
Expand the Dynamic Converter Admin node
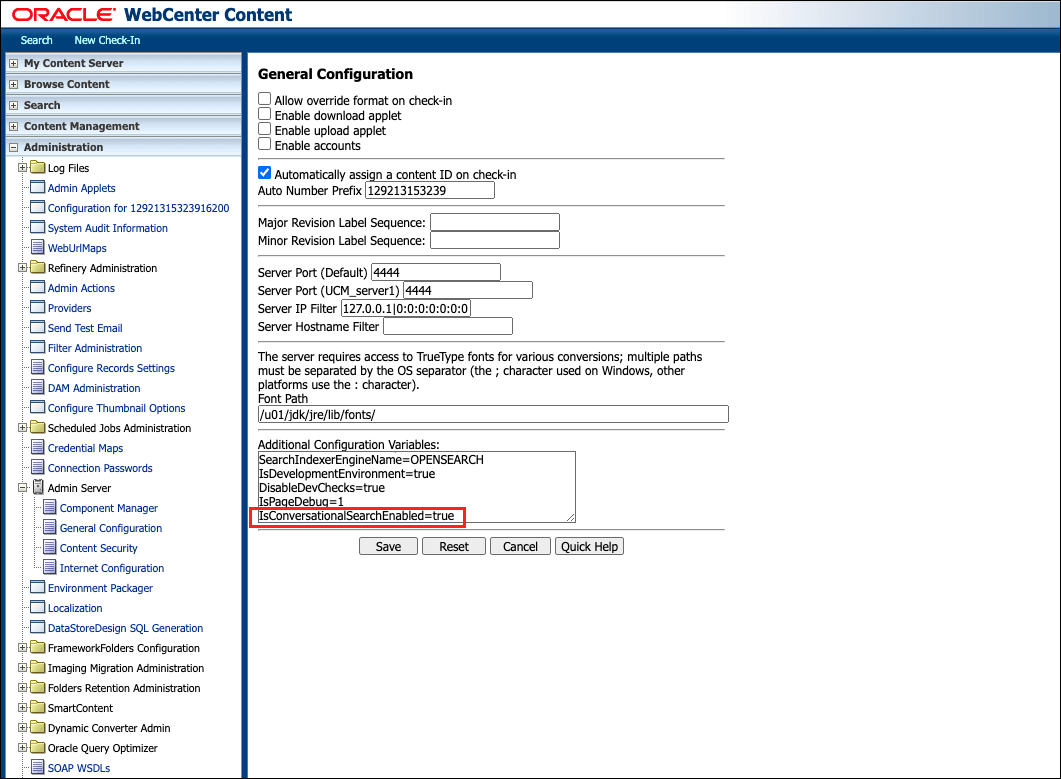coord(22,728)
